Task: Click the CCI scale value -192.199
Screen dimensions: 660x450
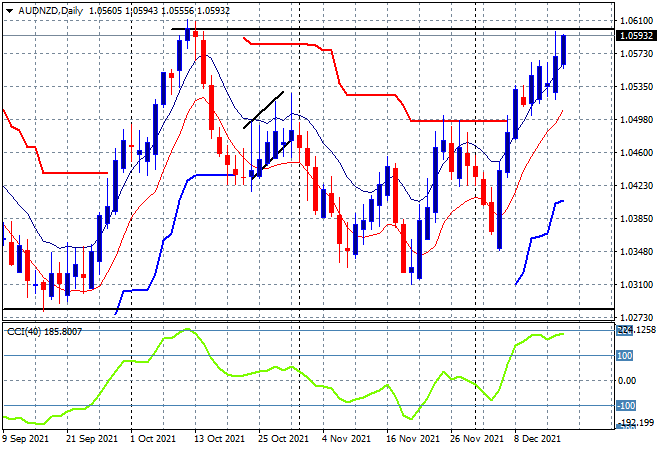Action: [x=638, y=422]
